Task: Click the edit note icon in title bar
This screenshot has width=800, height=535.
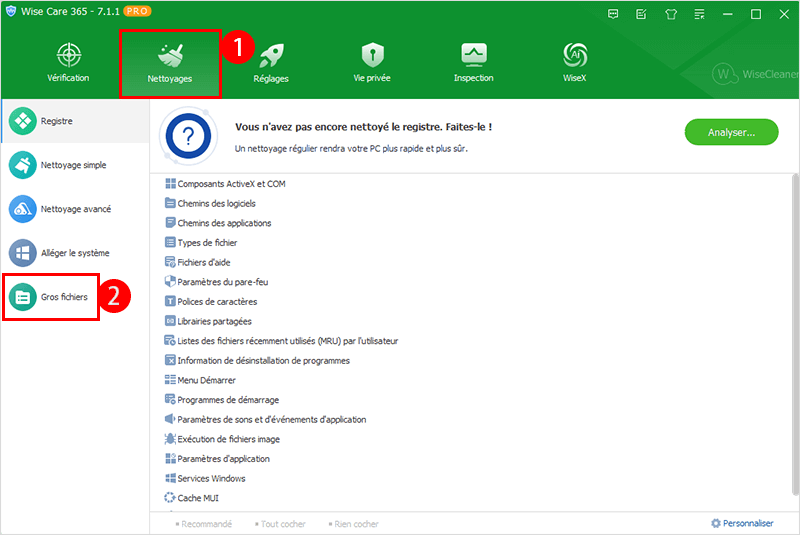Action: click(641, 14)
